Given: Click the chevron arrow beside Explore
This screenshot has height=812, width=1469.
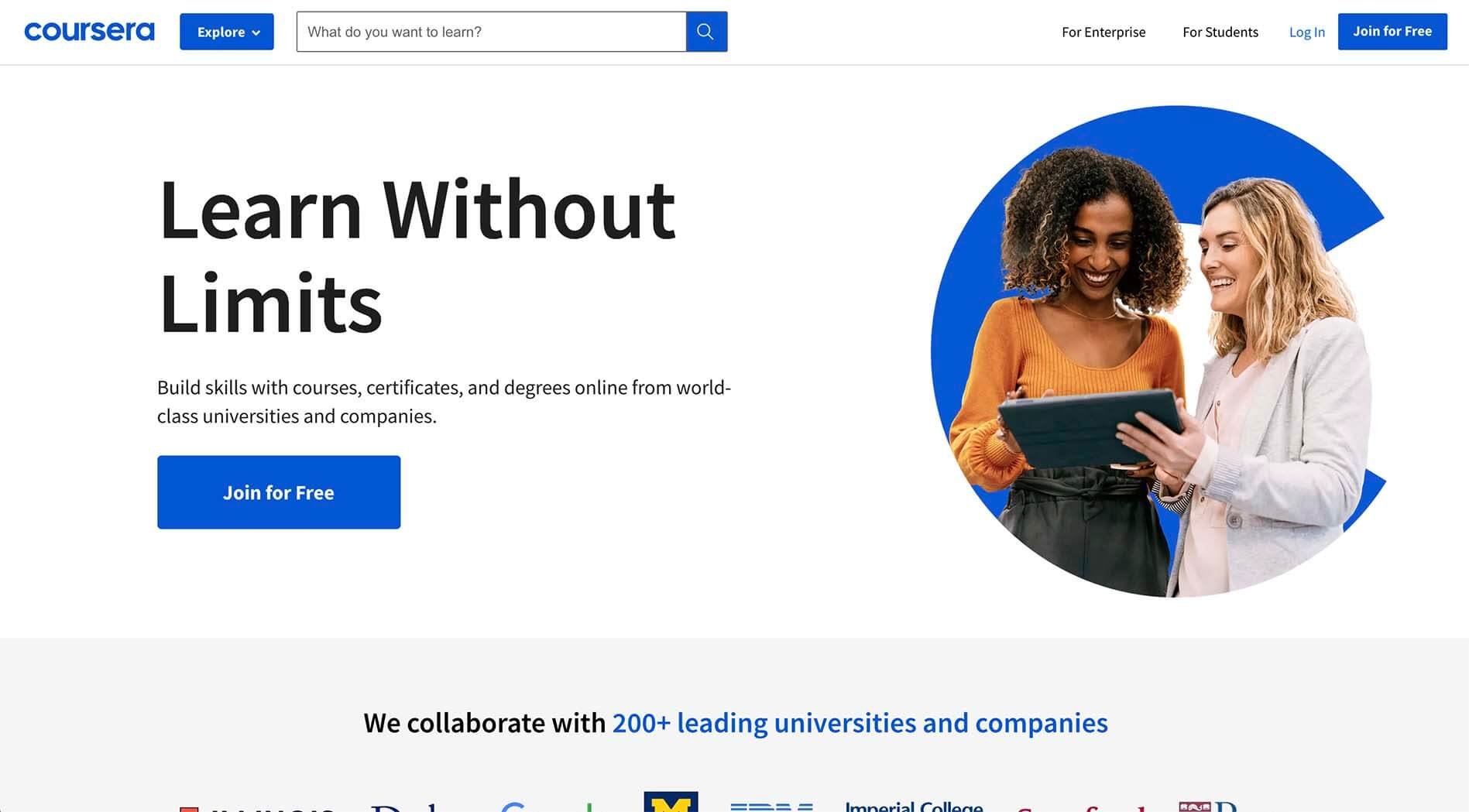Looking at the screenshot, I should pyautogui.click(x=256, y=33).
